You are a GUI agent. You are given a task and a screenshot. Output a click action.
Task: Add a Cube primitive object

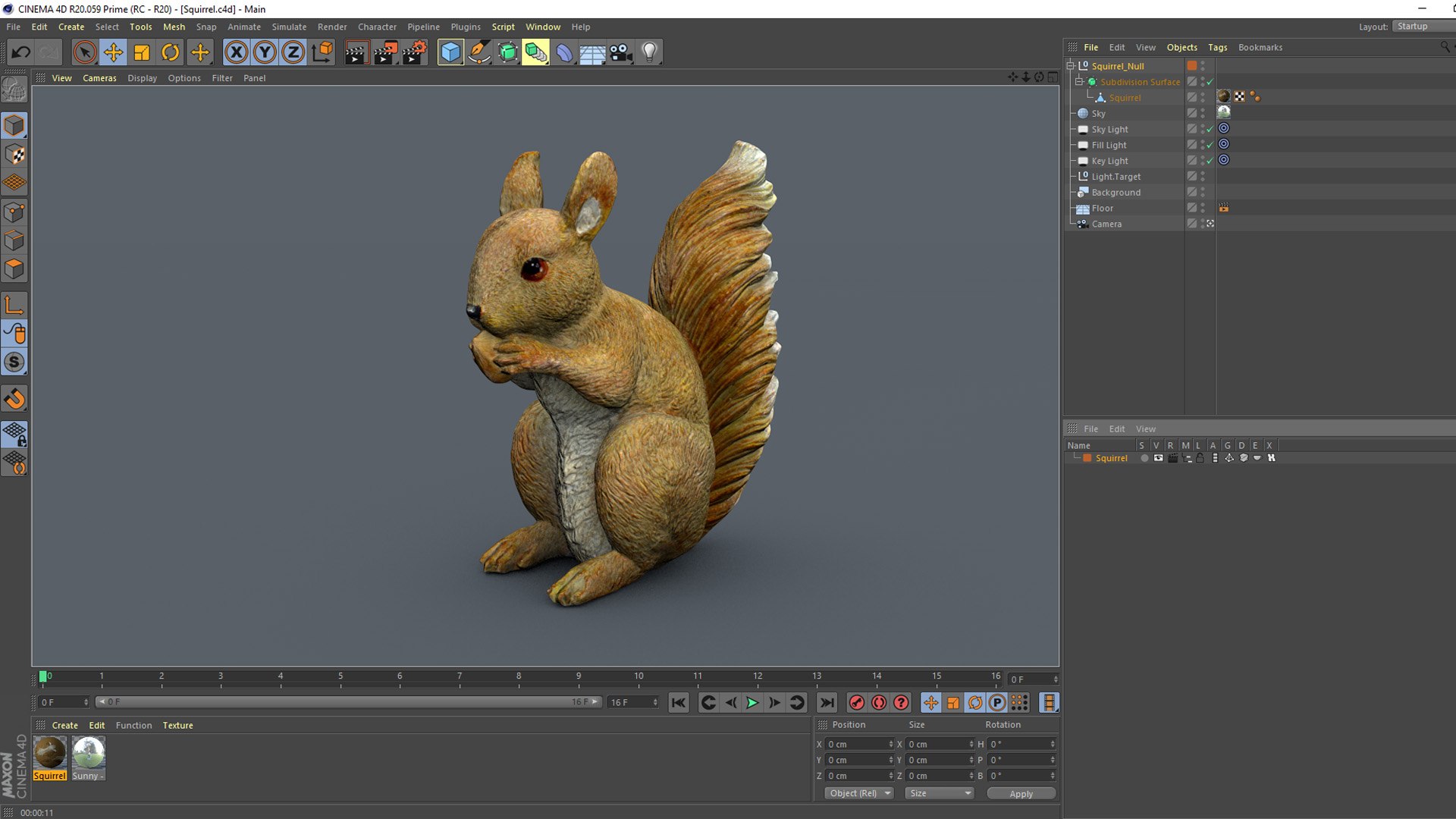pyautogui.click(x=450, y=52)
